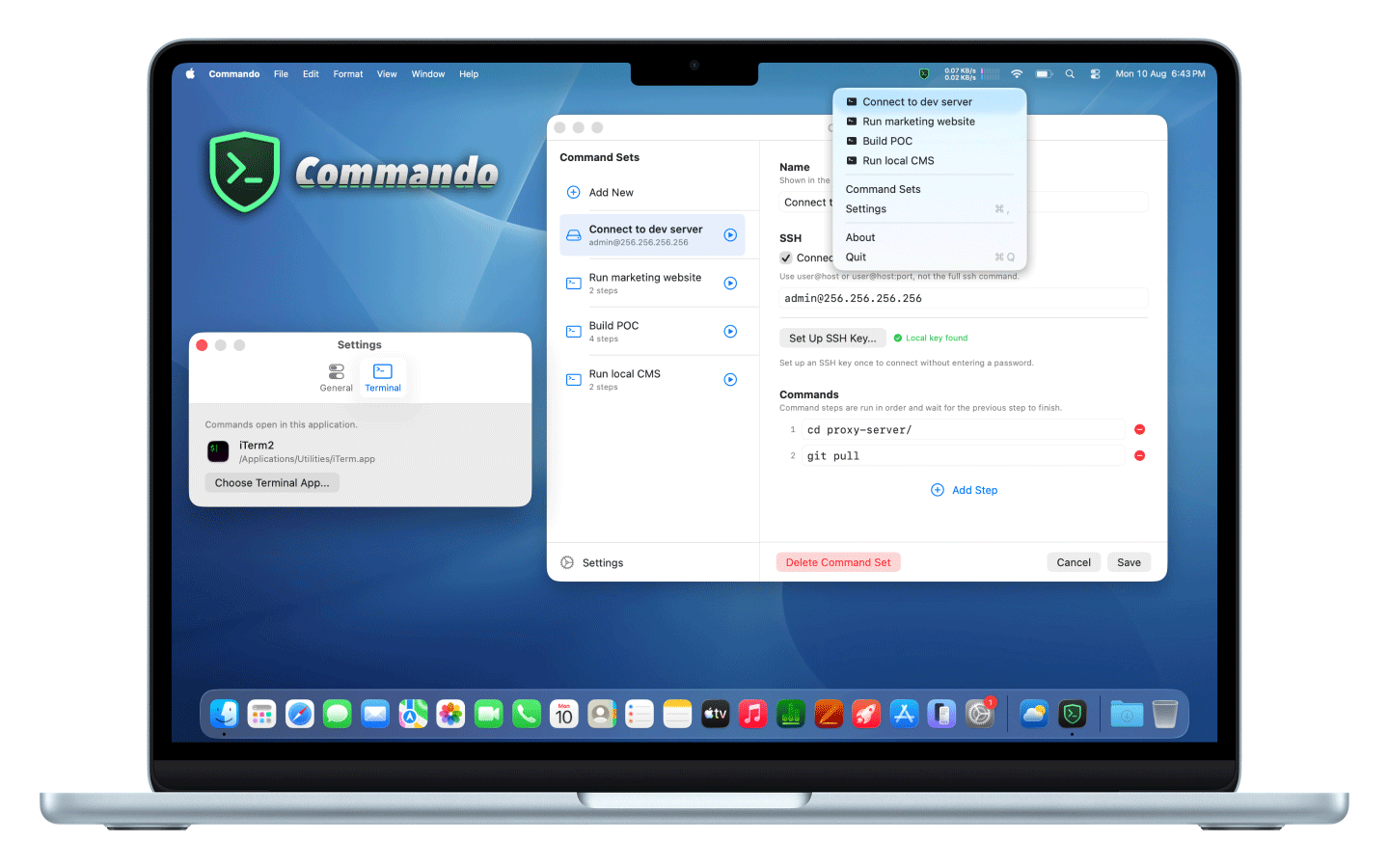Launch Run local CMS using its sidebar play icon

click(x=730, y=380)
